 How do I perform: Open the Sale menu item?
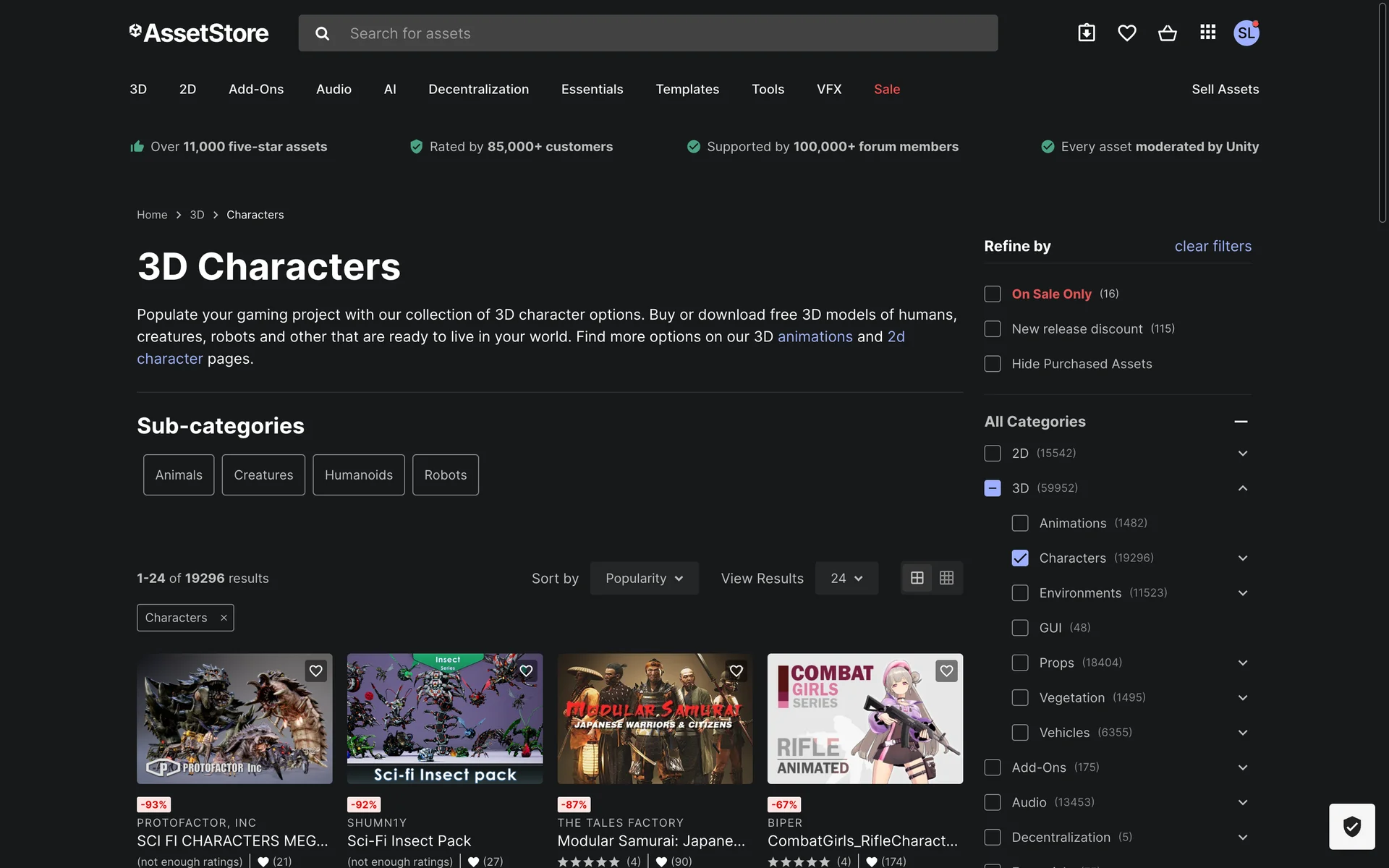(886, 89)
